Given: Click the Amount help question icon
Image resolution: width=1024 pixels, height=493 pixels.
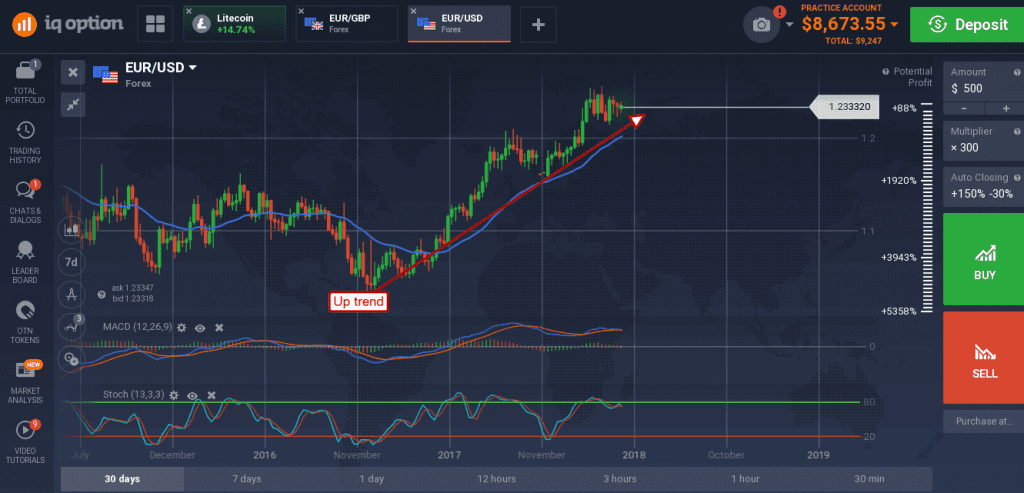Looking at the screenshot, I should (x=1017, y=72).
